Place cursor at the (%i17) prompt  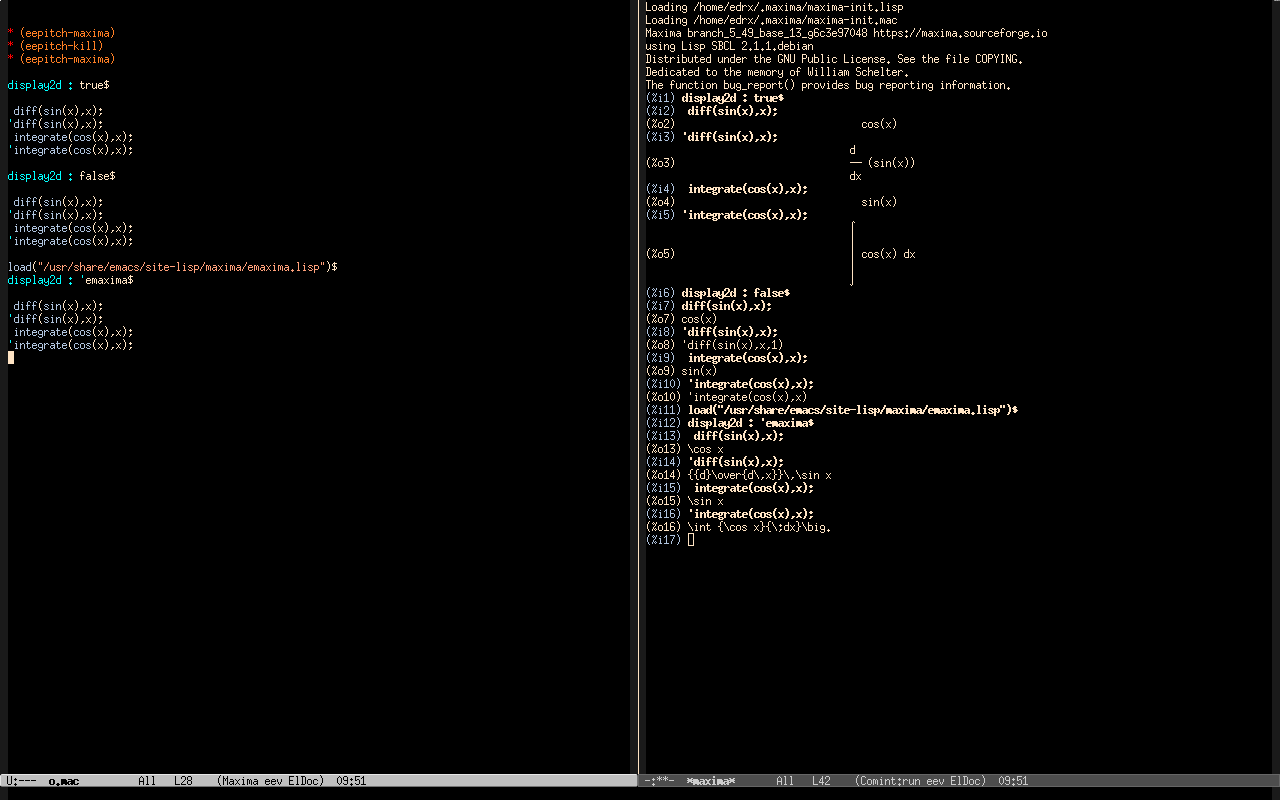tap(691, 540)
